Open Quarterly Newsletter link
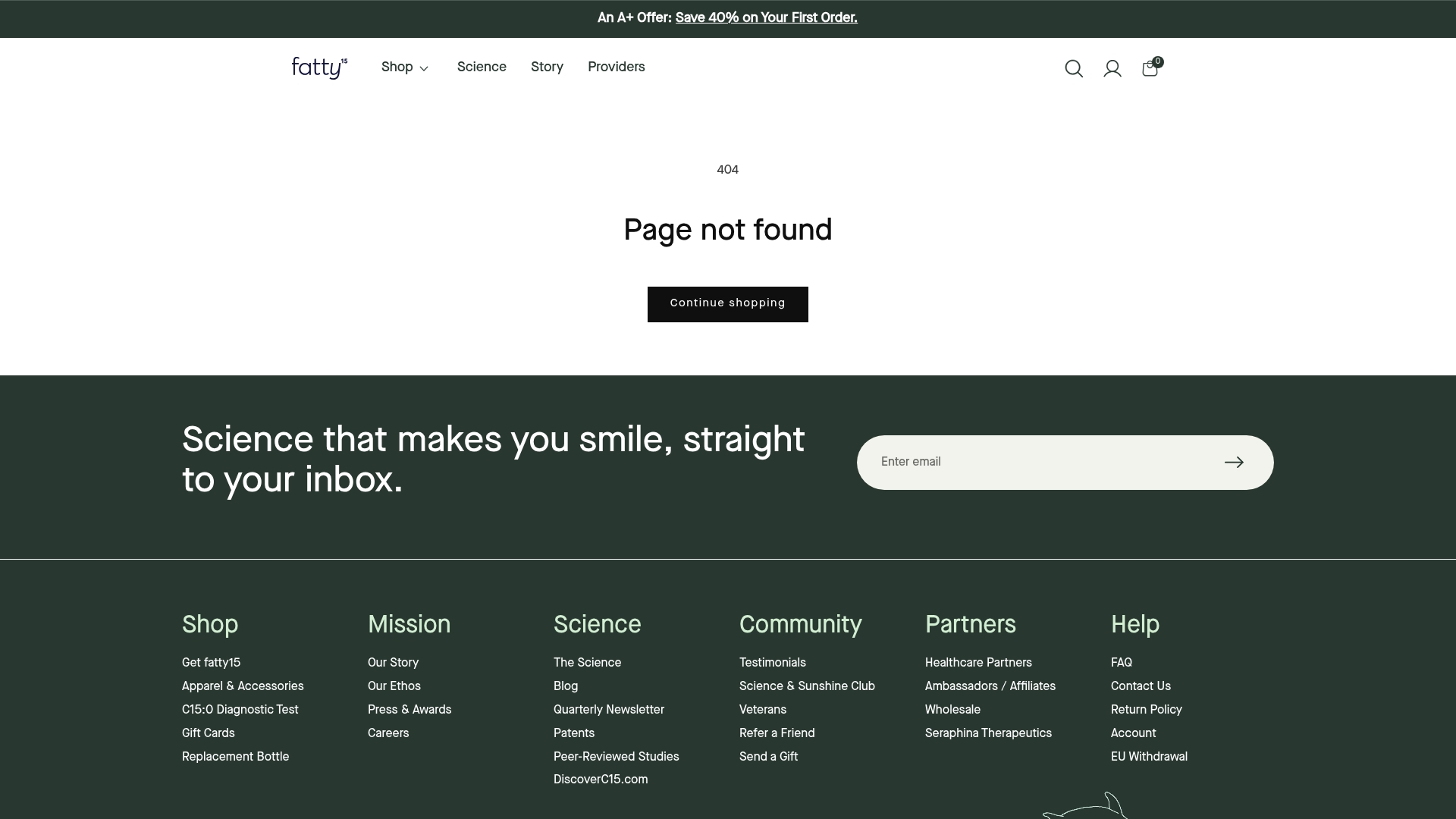 click(x=609, y=710)
